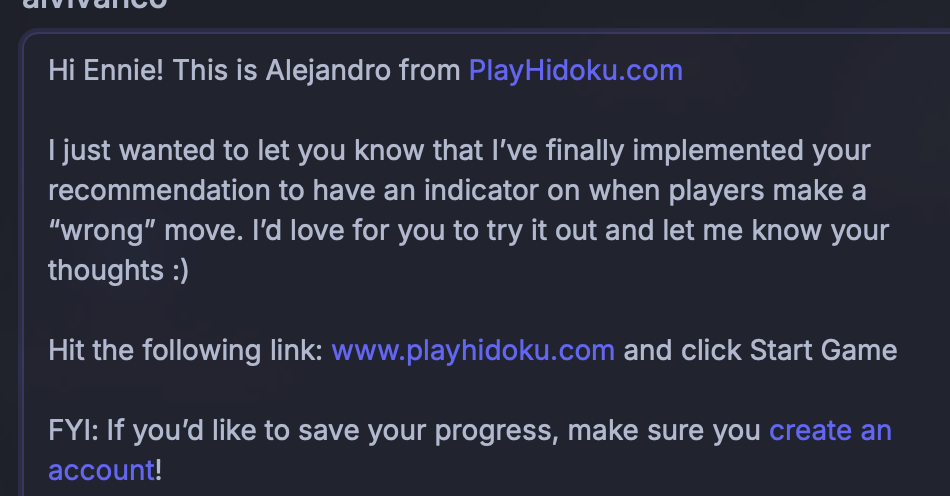Click the "create an" link text
Viewport: 950px width, 496px height.
click(830, 431)
